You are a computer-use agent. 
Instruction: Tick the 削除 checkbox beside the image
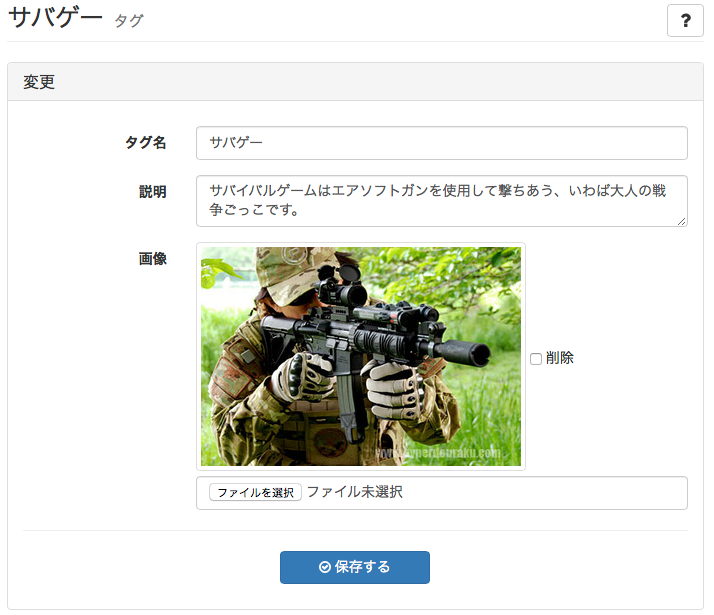click(x=536, y=359)
